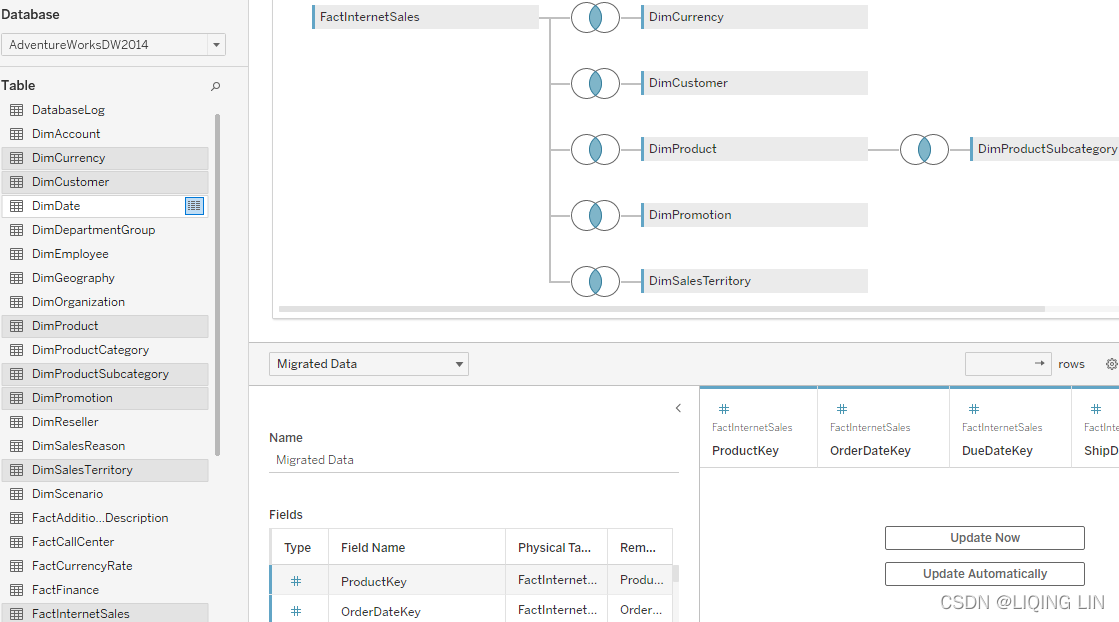Open the join icon for DimCurrency
1119x622 pixels.
(595, 17)
